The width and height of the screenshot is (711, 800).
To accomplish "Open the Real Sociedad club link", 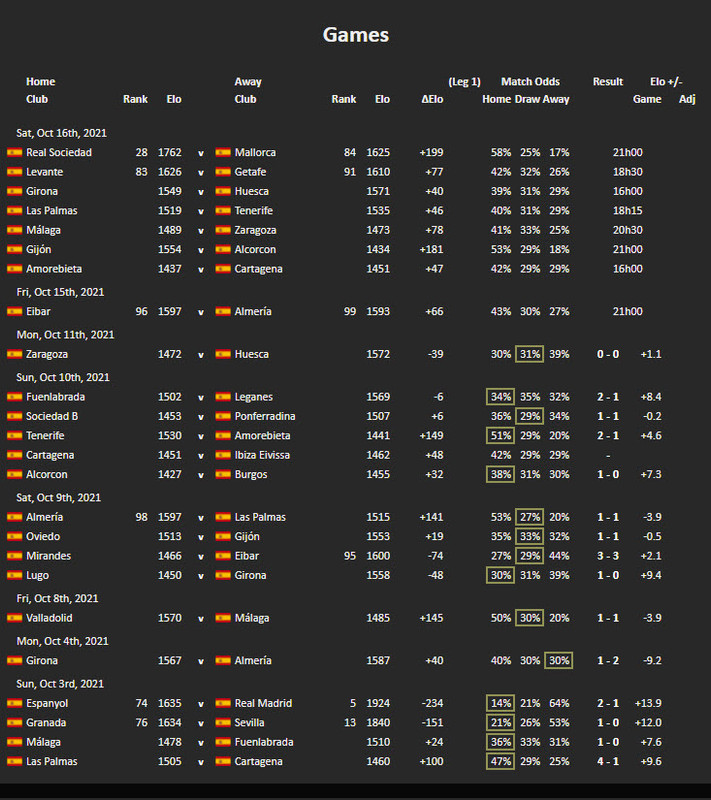I will (x=59, y=153).
